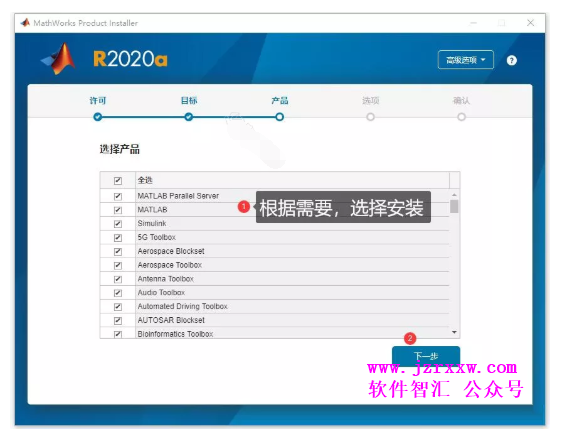Click the Audio Toolbox name
Image resolution: width=567 pixels, height=435 pixels.
click(161, 293)
